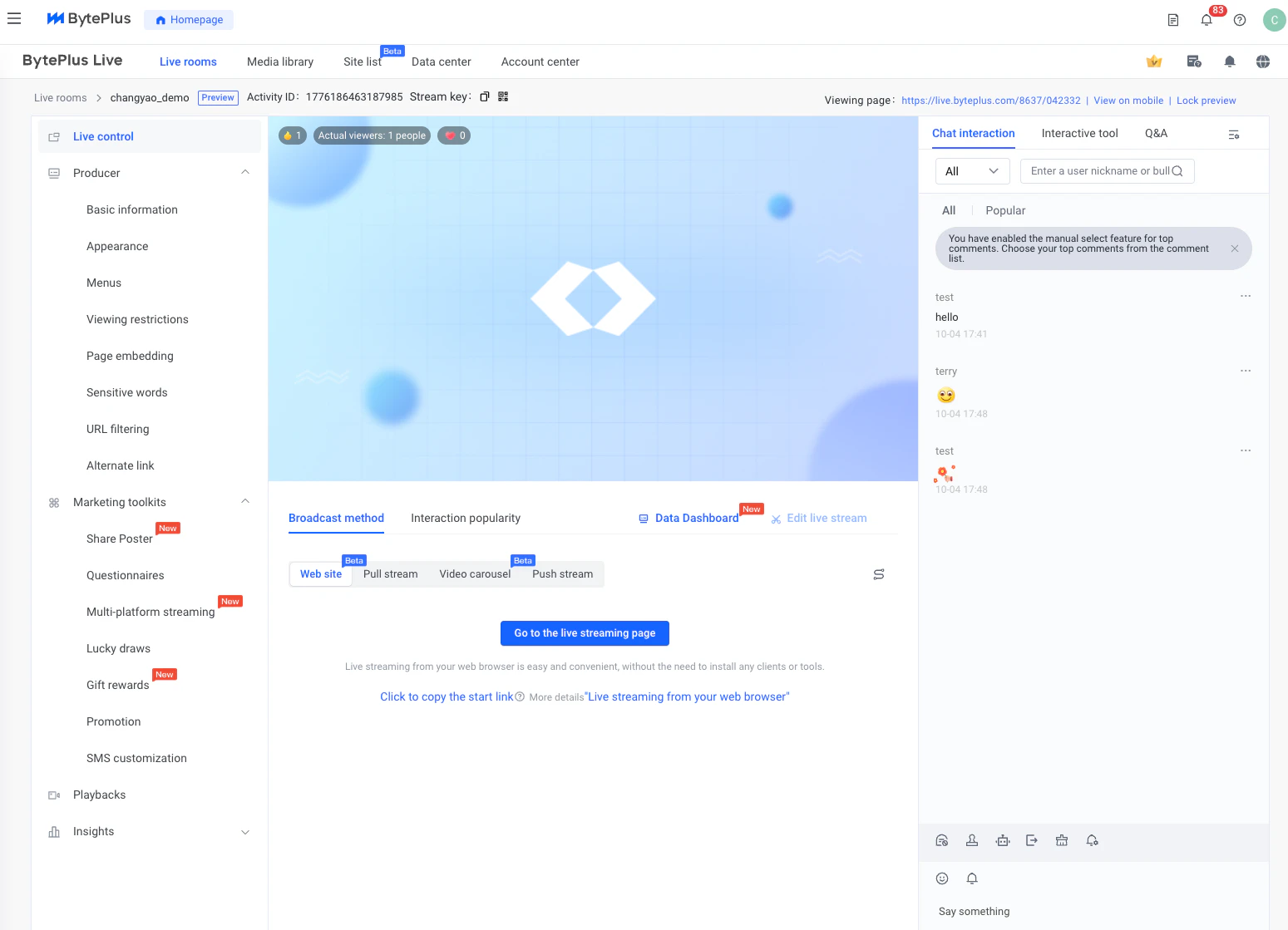1288x930 pixels.
Task: Open bell settings icon in chat toolbar
Action: pos(1093,840)
